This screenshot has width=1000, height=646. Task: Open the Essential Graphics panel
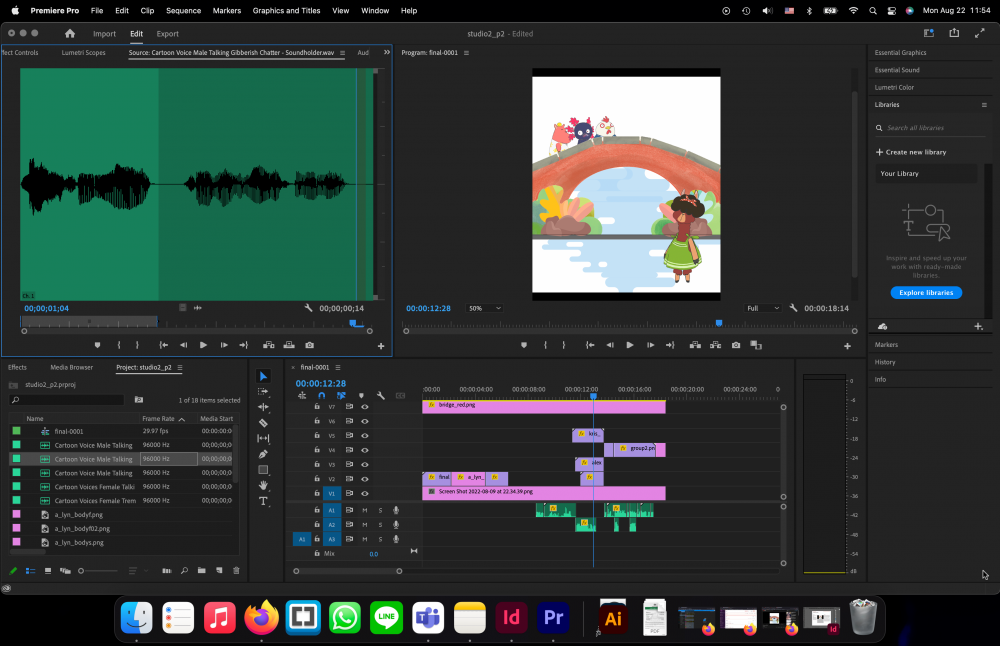tap(900, 52)
